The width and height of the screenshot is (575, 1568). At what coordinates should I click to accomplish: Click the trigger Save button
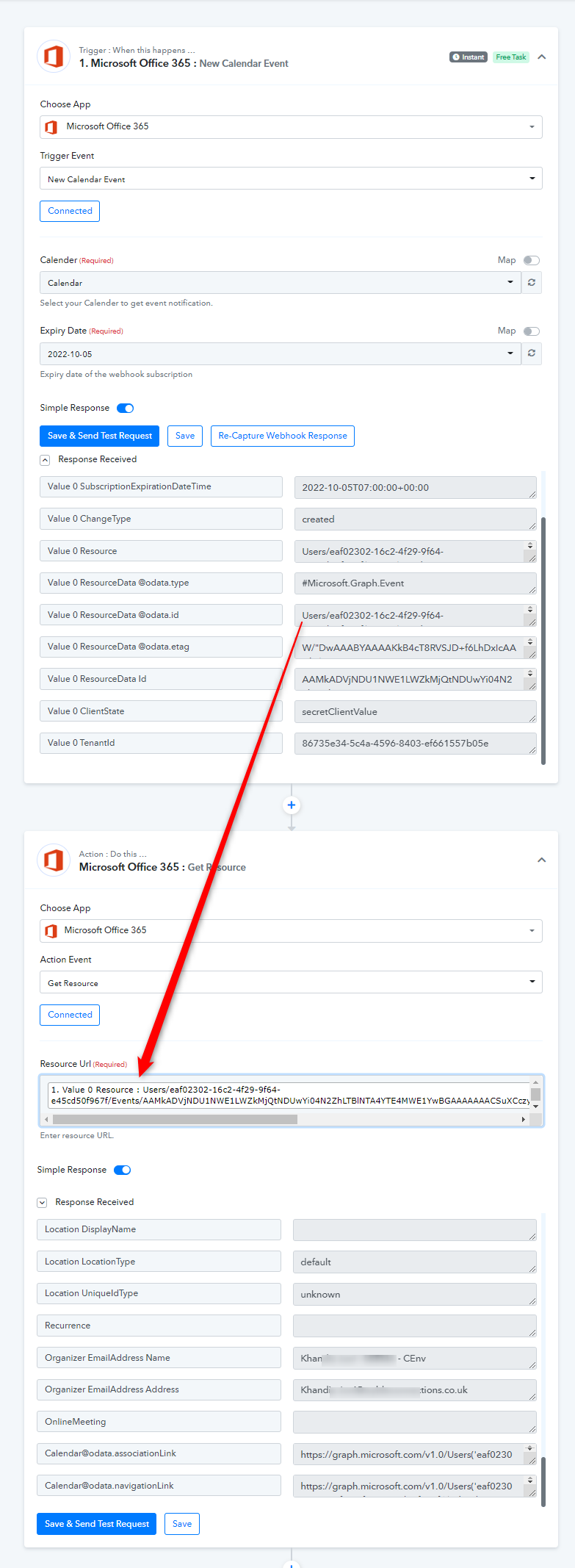click(185, 436)
